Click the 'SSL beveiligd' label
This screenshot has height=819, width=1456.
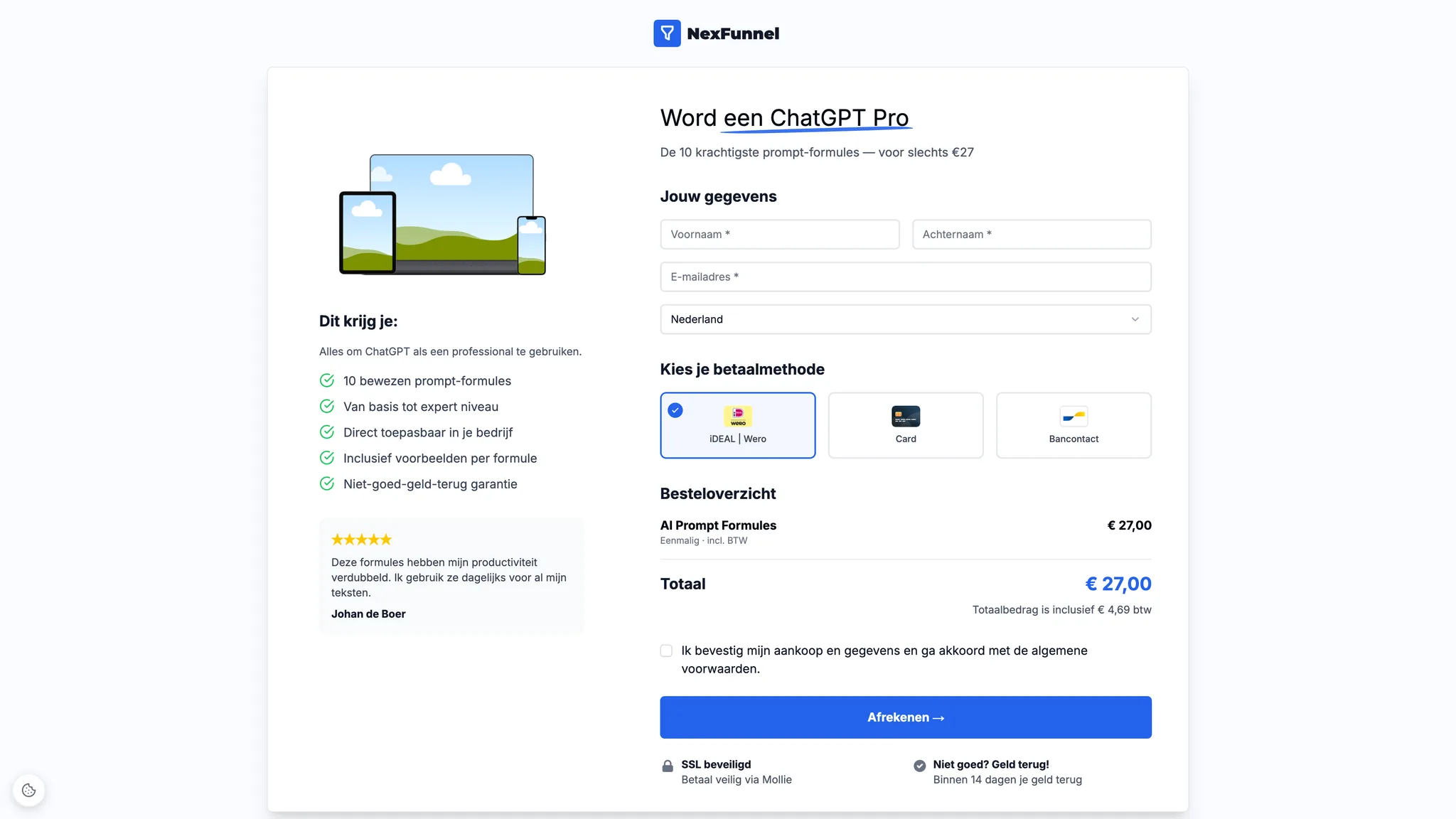[x=716, y=764]
